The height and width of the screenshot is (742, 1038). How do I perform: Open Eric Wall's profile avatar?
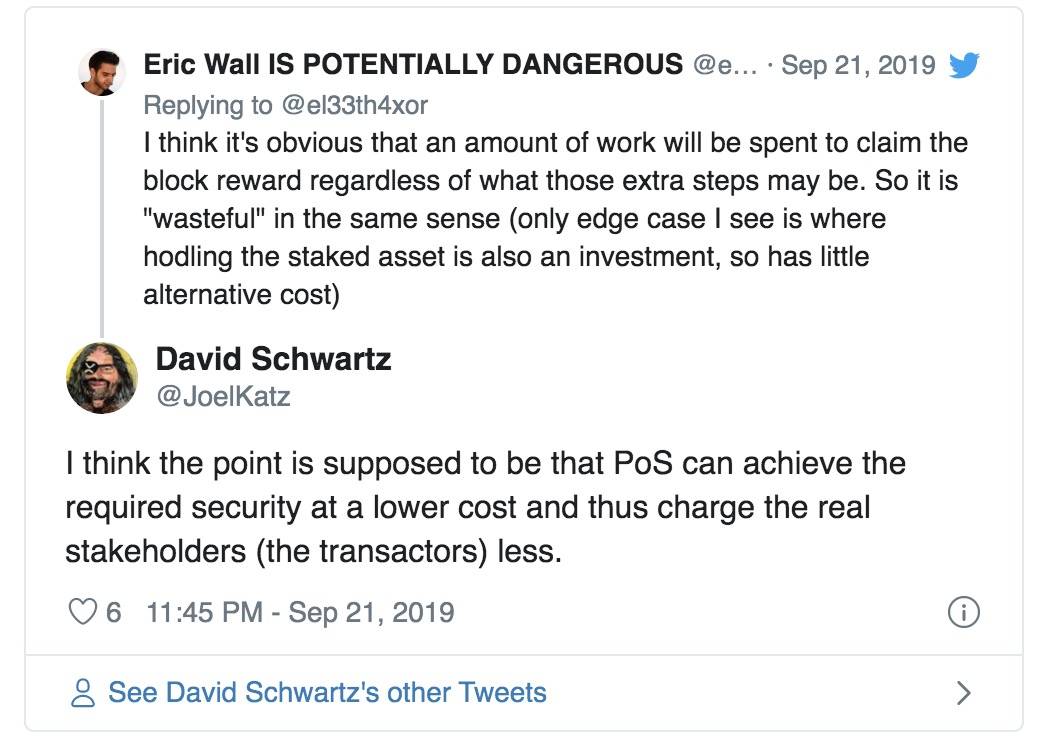[102, 72]
